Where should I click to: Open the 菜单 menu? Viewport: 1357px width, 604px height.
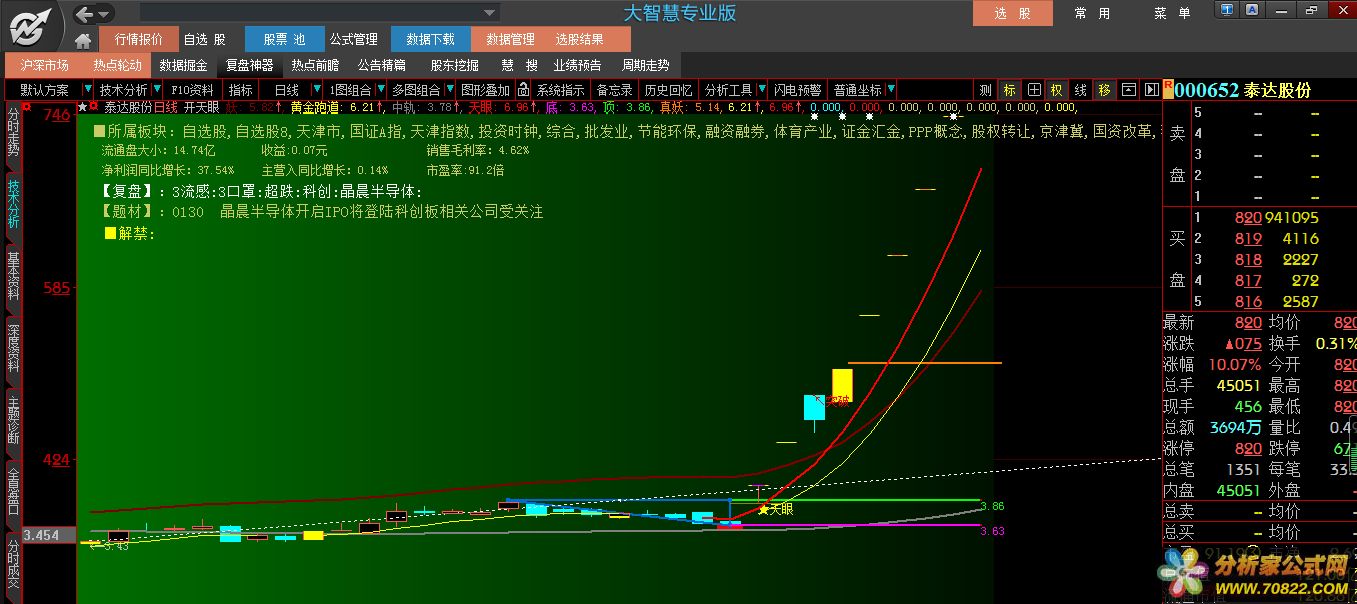pos(1172,13)
